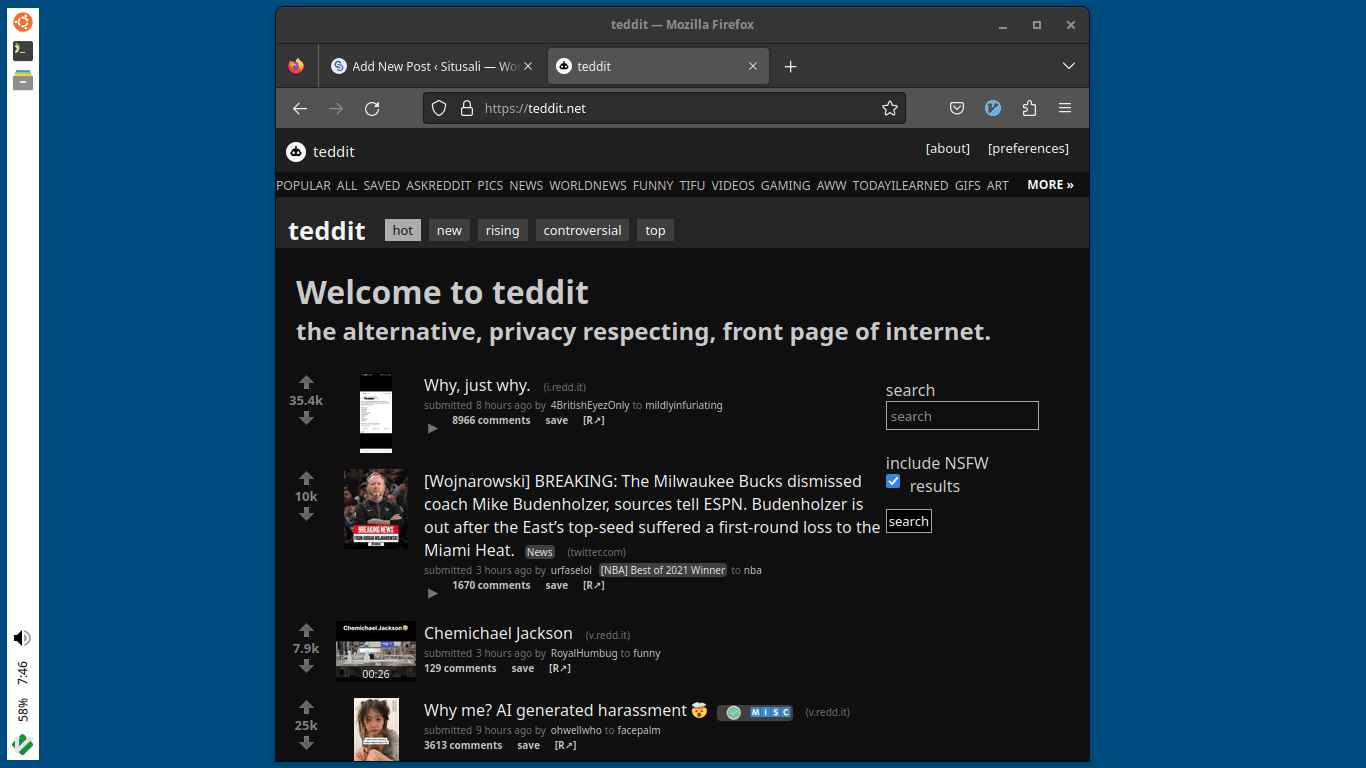Click into the teddit search text field

962,416
